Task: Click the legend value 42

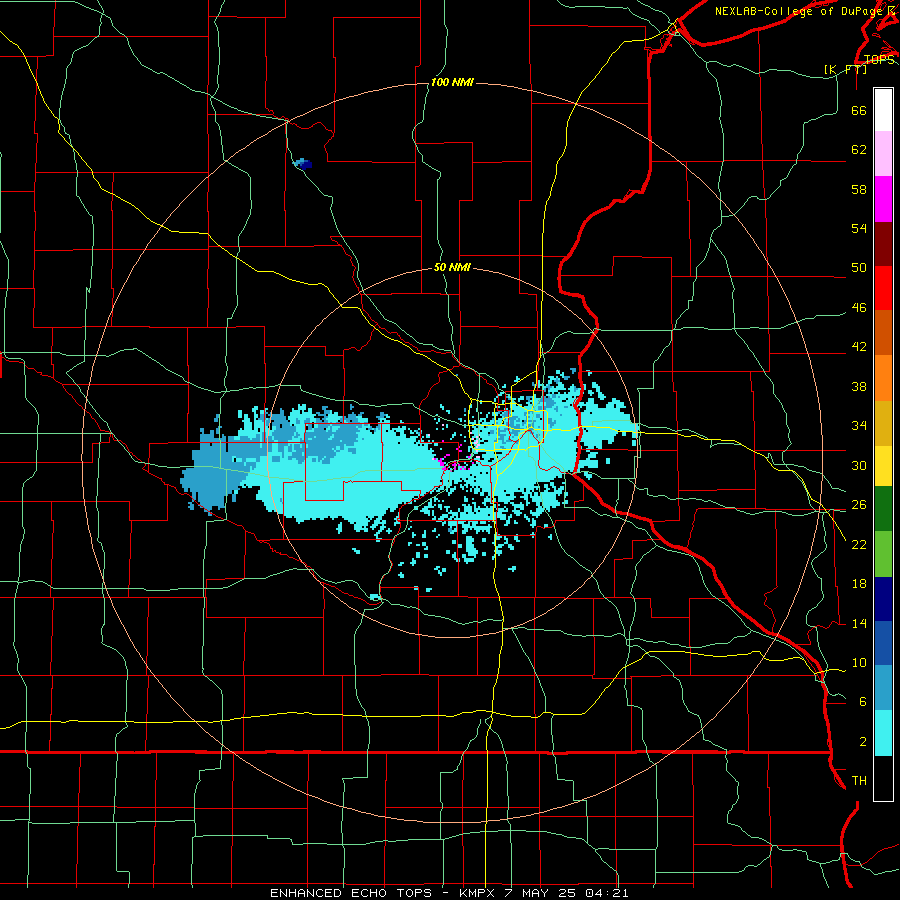Action: (x=859, y=347)
